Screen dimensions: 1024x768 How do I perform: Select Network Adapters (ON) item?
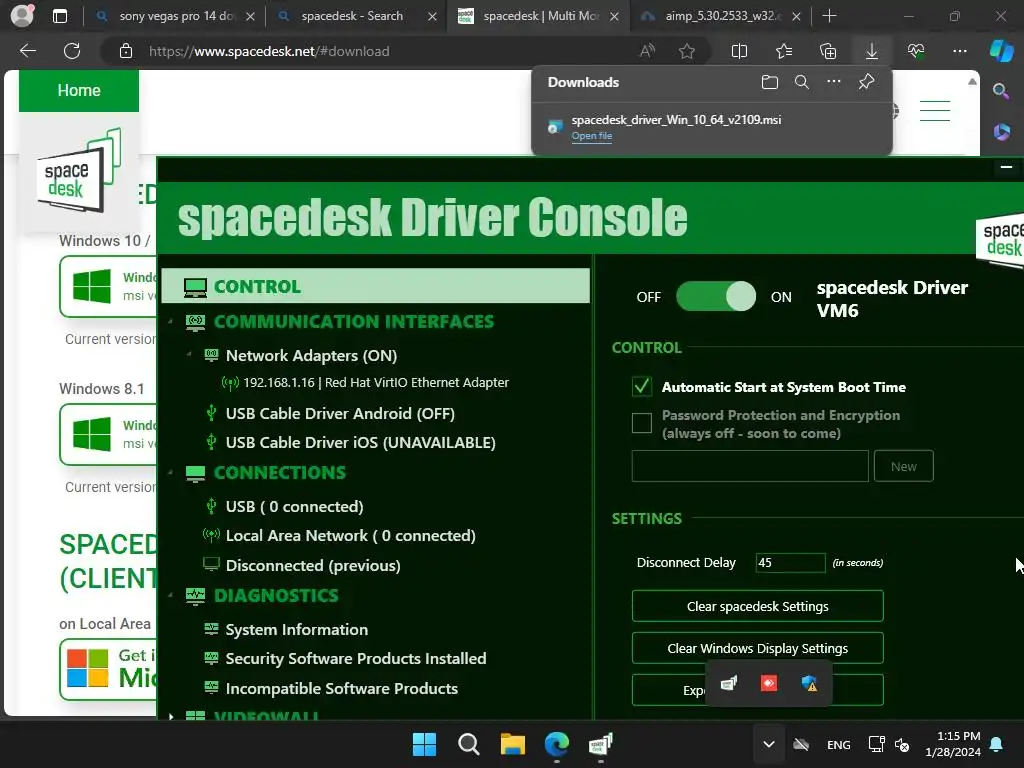[311, 355]
